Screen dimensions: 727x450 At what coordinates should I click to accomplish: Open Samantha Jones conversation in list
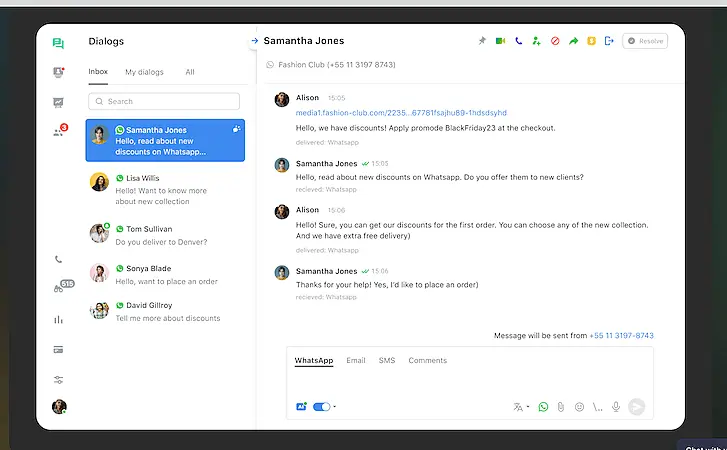[165, 140]
